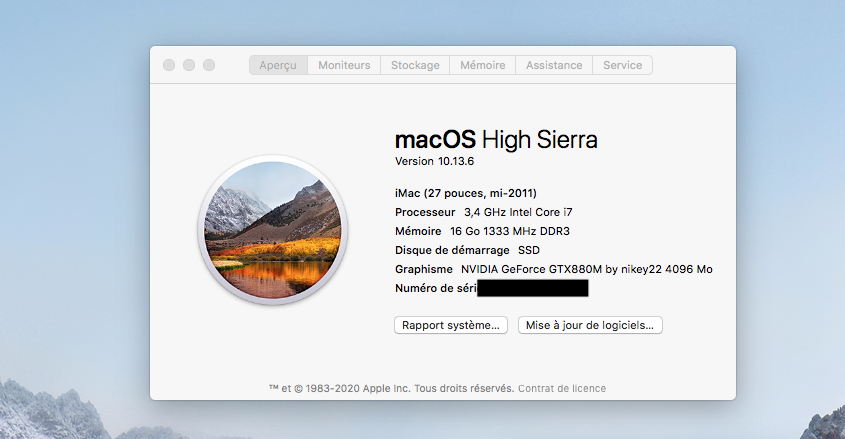Open the Assistance tab
Image resolution: width=845 pixels, height=439 pixels.
554,65
